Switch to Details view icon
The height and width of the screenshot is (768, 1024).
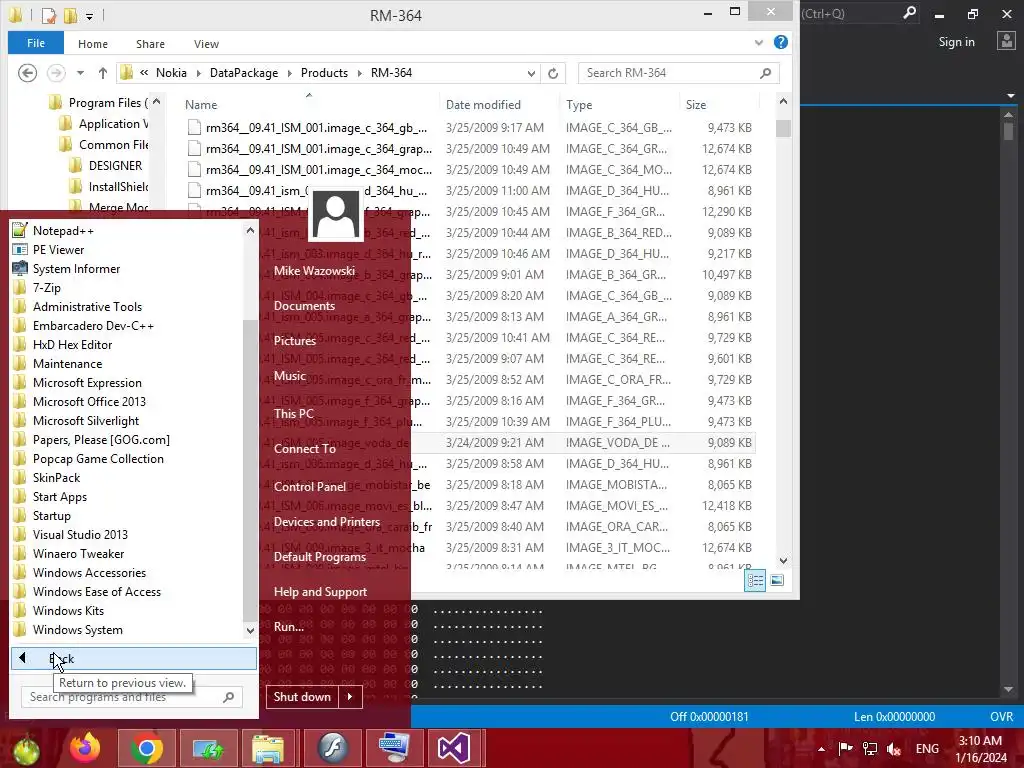pos(756,581)
